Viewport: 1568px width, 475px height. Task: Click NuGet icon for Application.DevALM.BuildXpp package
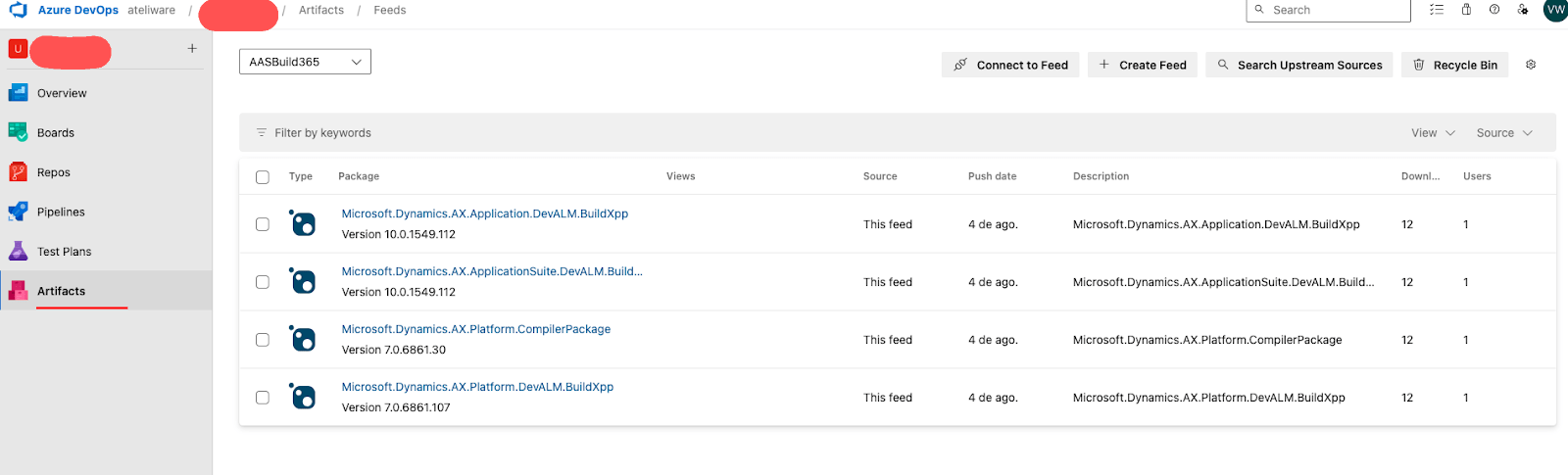(x=303, y=223)
